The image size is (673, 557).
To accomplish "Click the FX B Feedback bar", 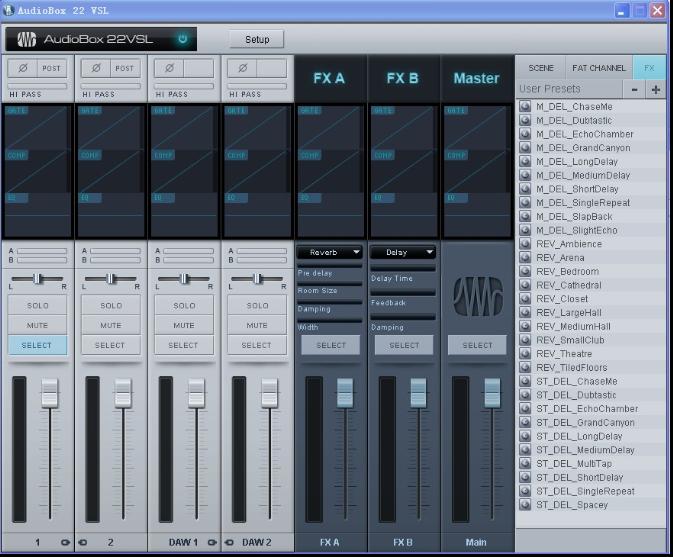I will click(403, 293).
